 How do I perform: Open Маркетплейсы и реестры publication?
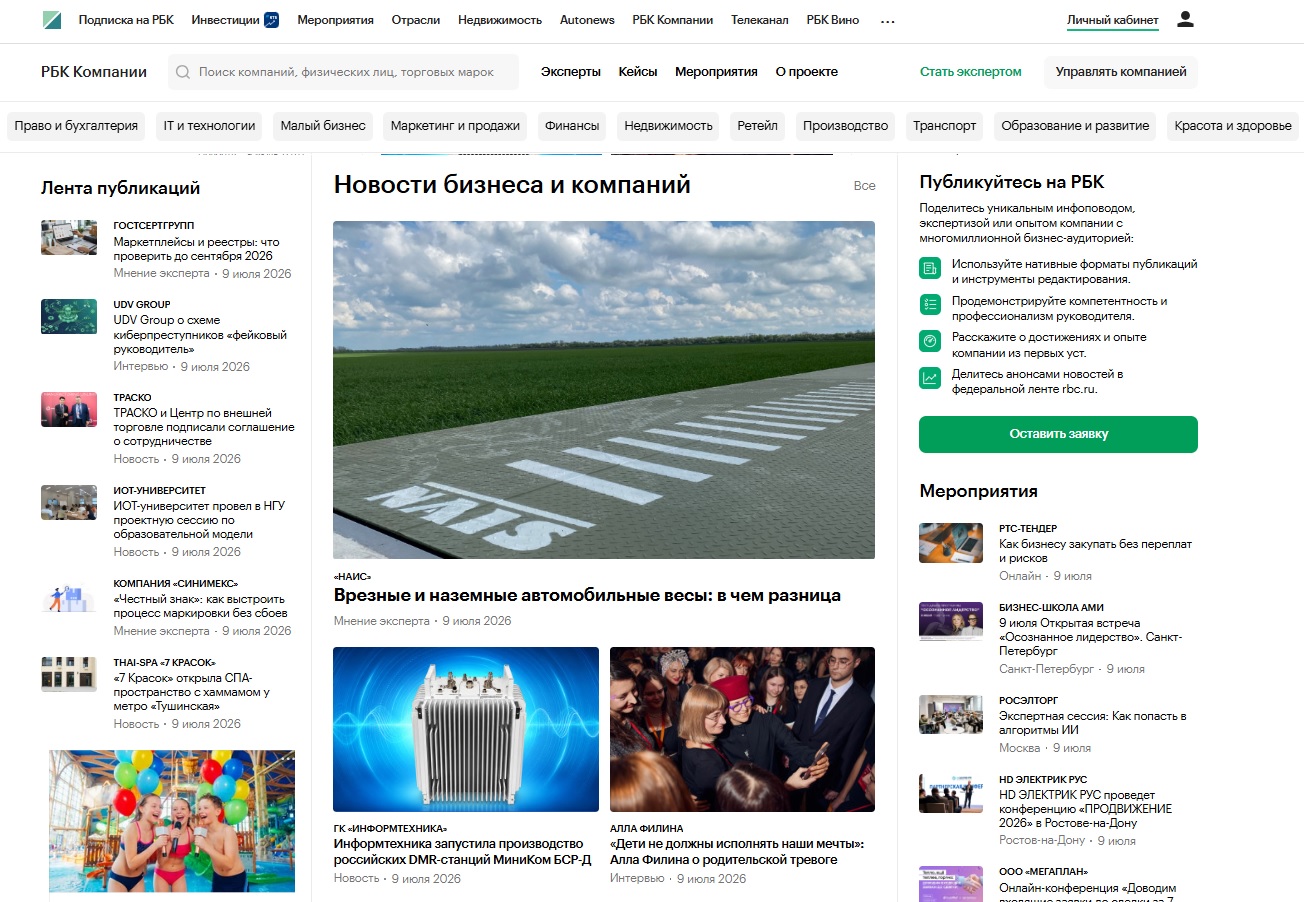pyautogui.click(x=197, y=249)
